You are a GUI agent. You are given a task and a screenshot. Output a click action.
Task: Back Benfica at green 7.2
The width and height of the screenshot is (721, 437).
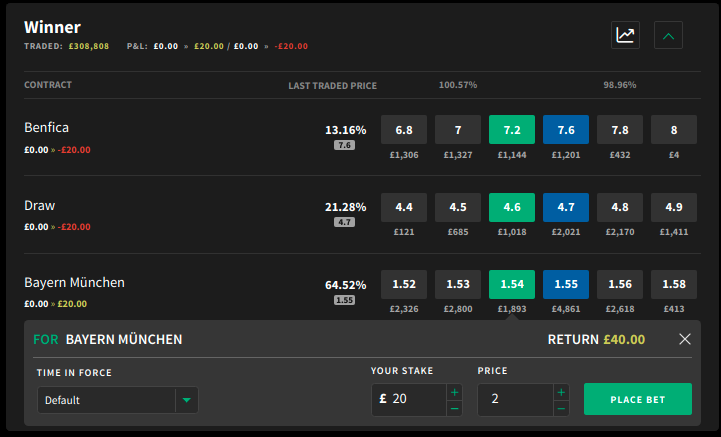click(512, 130)
